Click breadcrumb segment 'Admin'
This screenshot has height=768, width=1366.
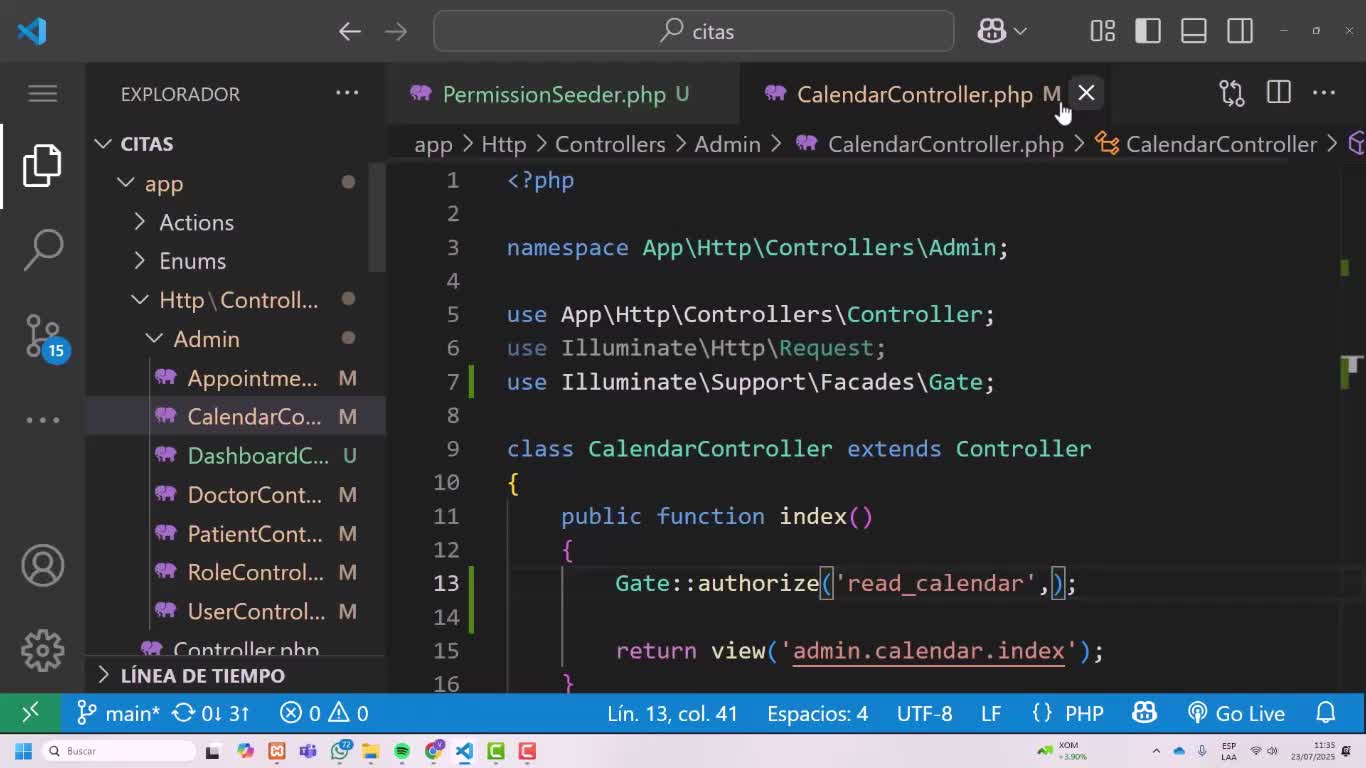[727, 144]
